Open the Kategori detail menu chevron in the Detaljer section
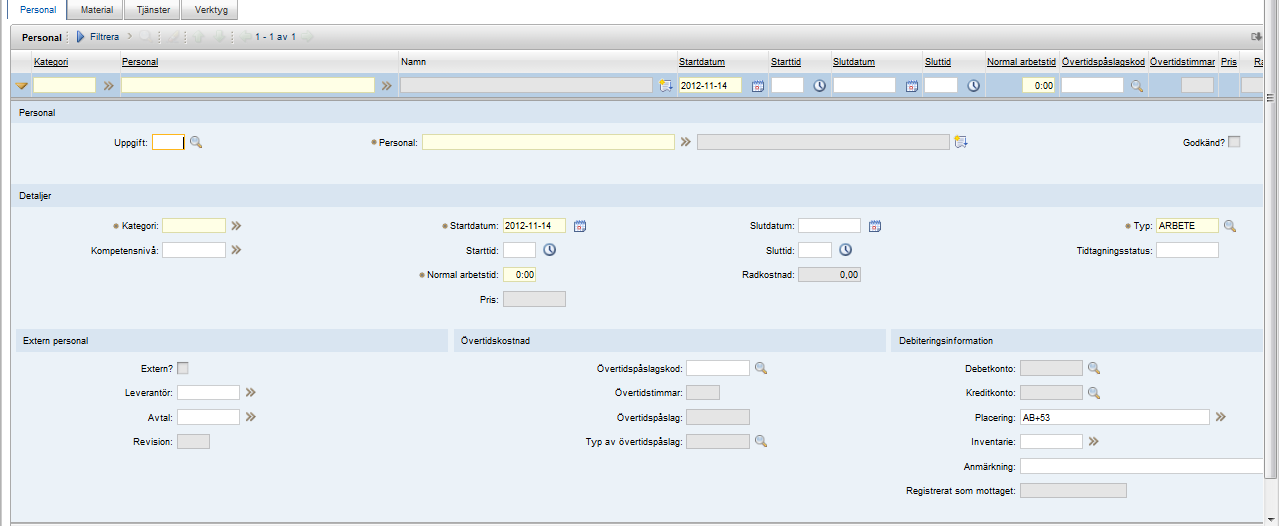Viewport: 1279px width, 526px height. coord(236,226)
